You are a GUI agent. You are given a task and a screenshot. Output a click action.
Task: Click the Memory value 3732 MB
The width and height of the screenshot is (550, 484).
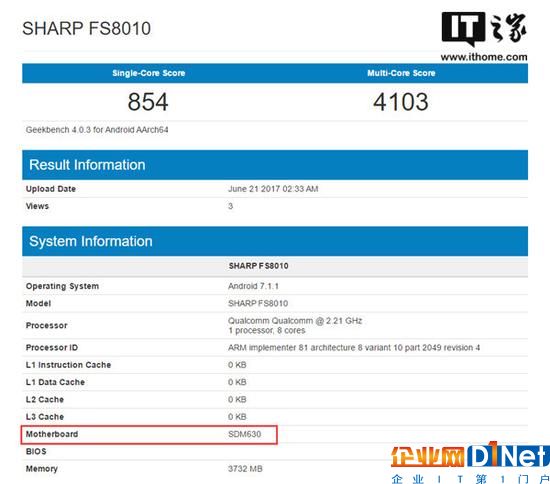coord(245,469)
